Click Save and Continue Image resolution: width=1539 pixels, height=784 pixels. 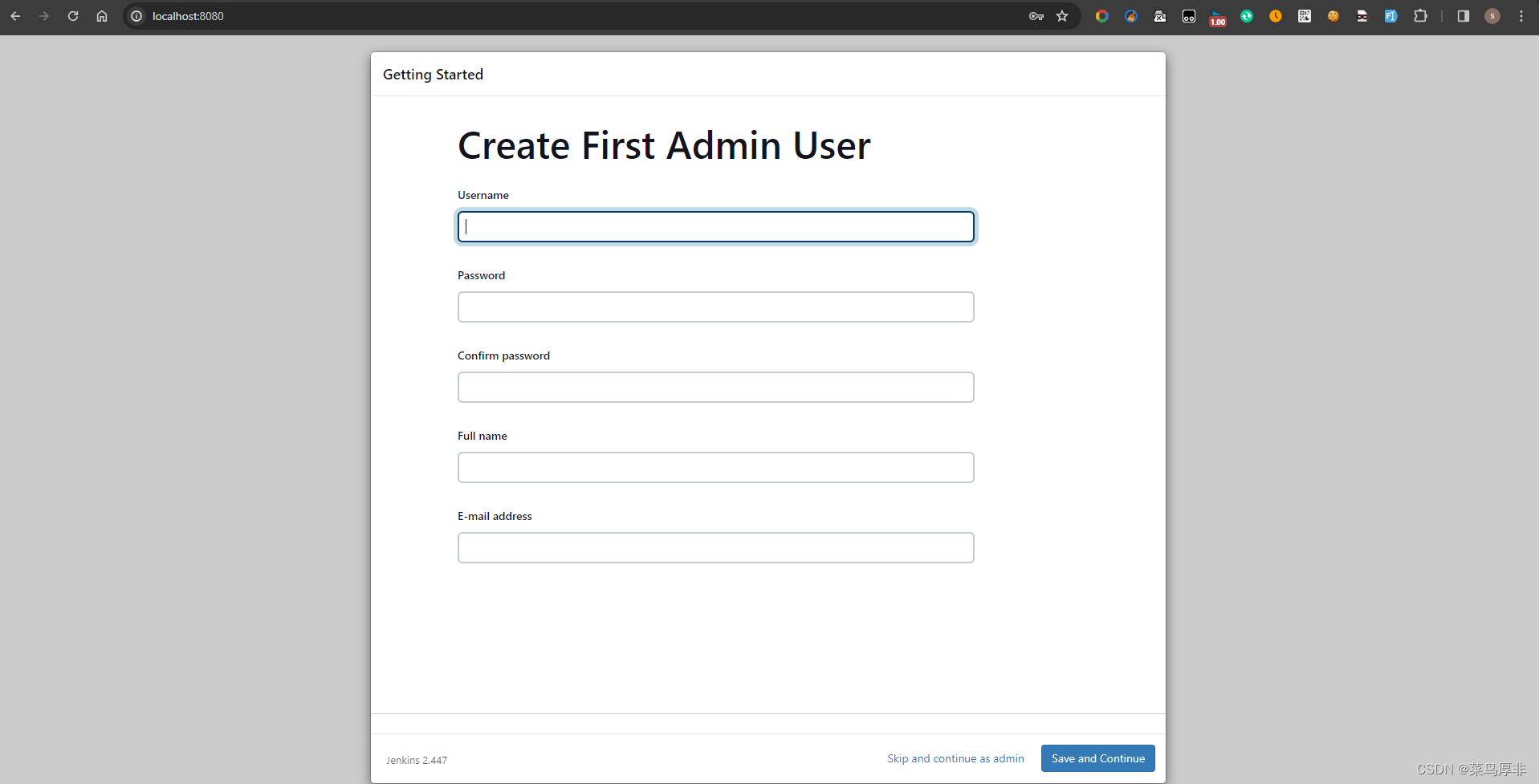(1097, 758)
